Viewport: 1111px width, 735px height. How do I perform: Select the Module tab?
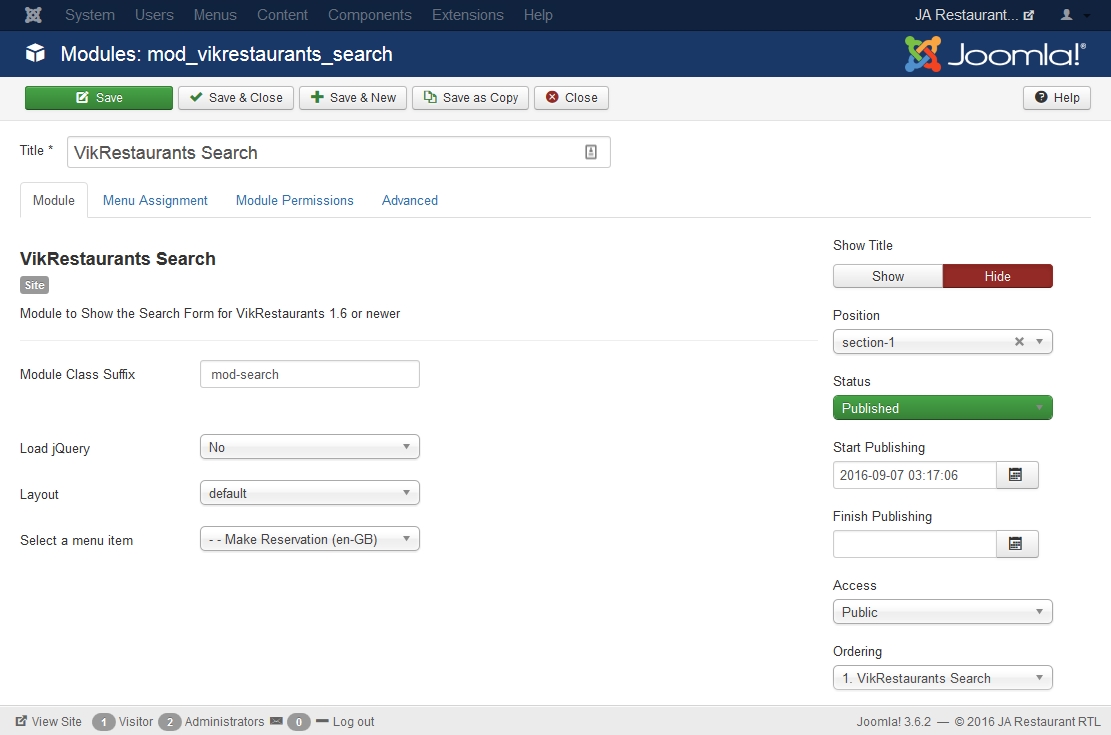tap(54, 201)
